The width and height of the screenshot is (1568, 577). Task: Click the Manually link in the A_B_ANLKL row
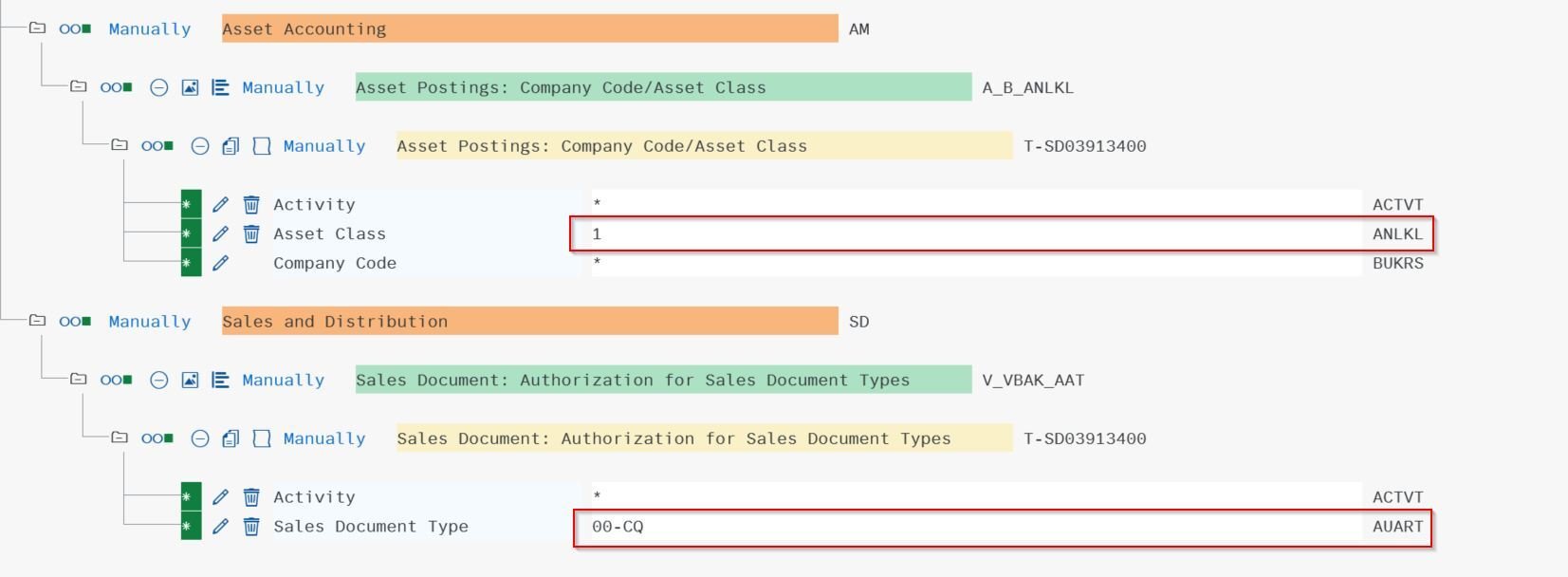pyautogui.click(x=283, y=88)
